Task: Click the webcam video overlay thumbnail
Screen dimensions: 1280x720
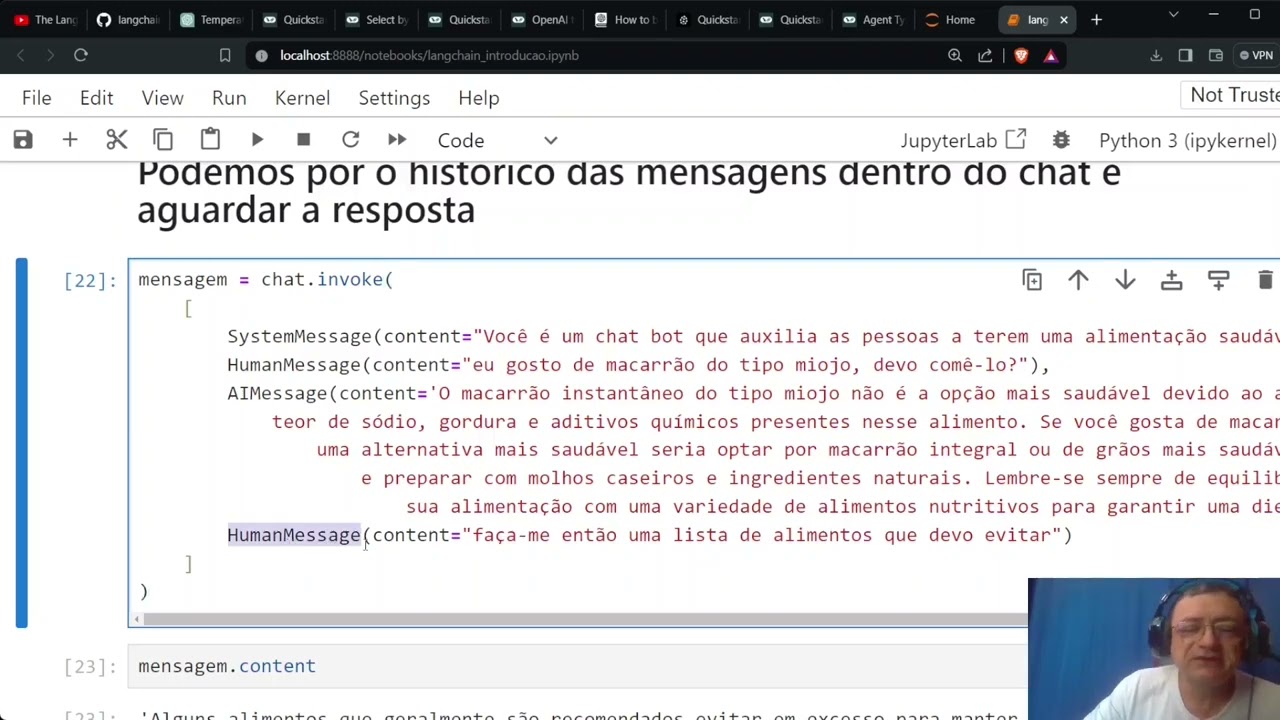Action: (1154, 649)
